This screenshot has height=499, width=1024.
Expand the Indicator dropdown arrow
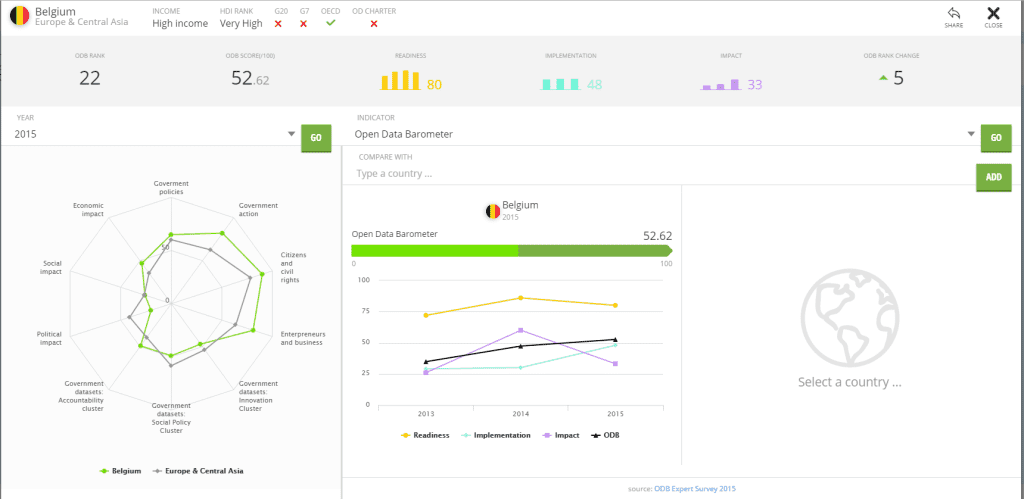(x=970, y=134)
